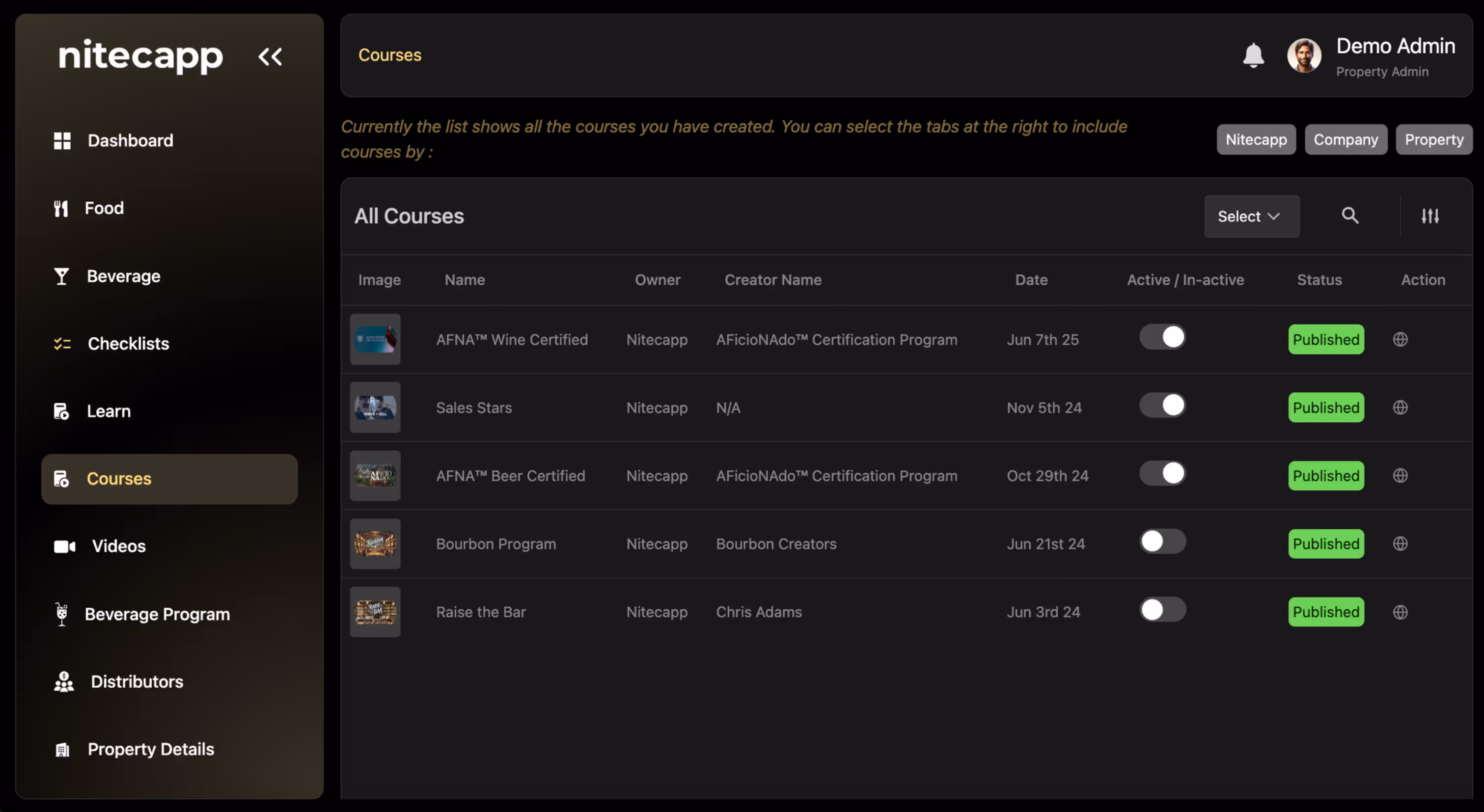The width and height of the screenshot is (1484, 812).
Task: Open the Courses page from the sidebar
Action: pyautogui.click(x=119, y=478)
